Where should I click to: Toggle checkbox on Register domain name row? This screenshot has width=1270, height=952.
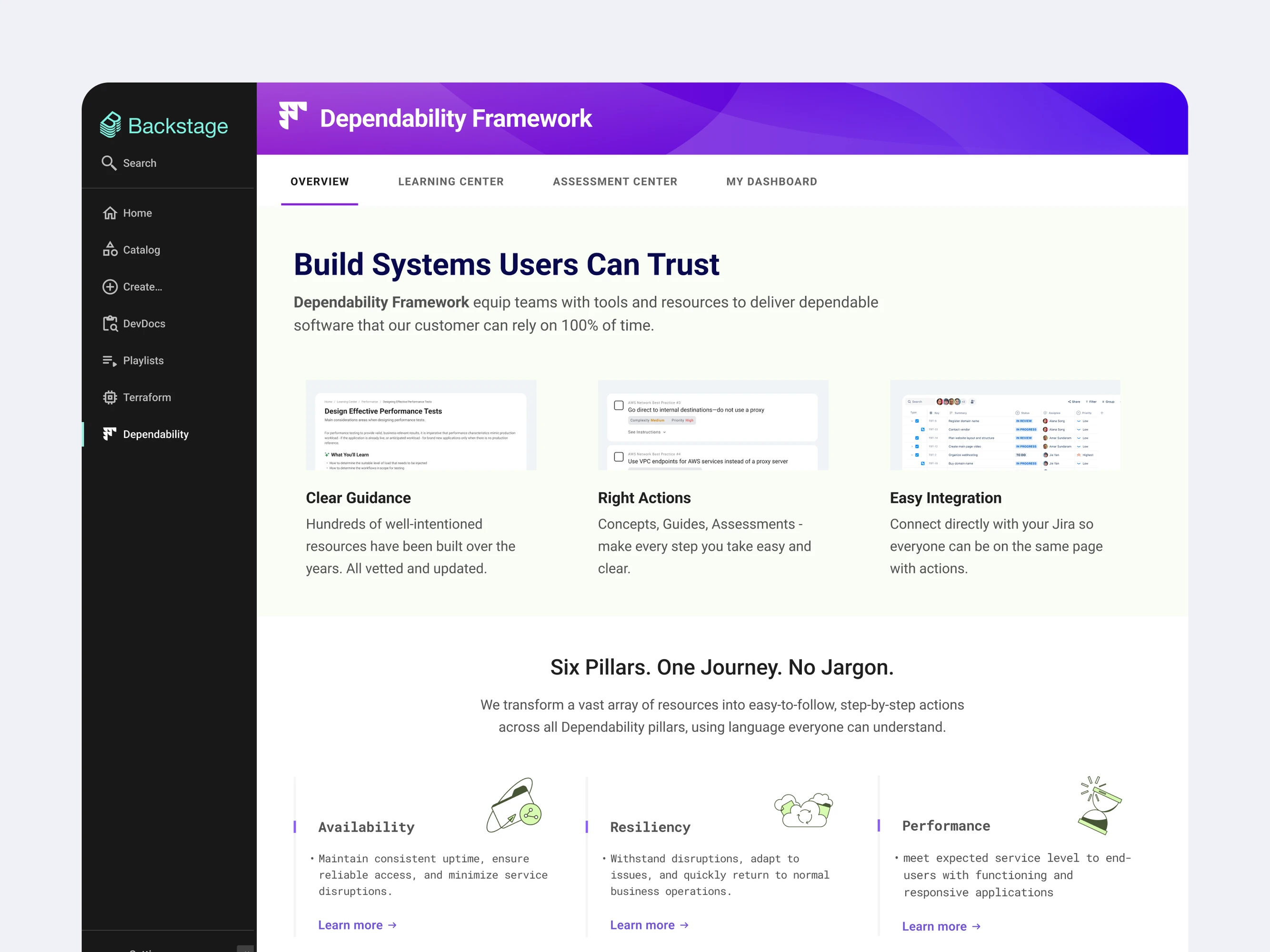click(917, 421)
